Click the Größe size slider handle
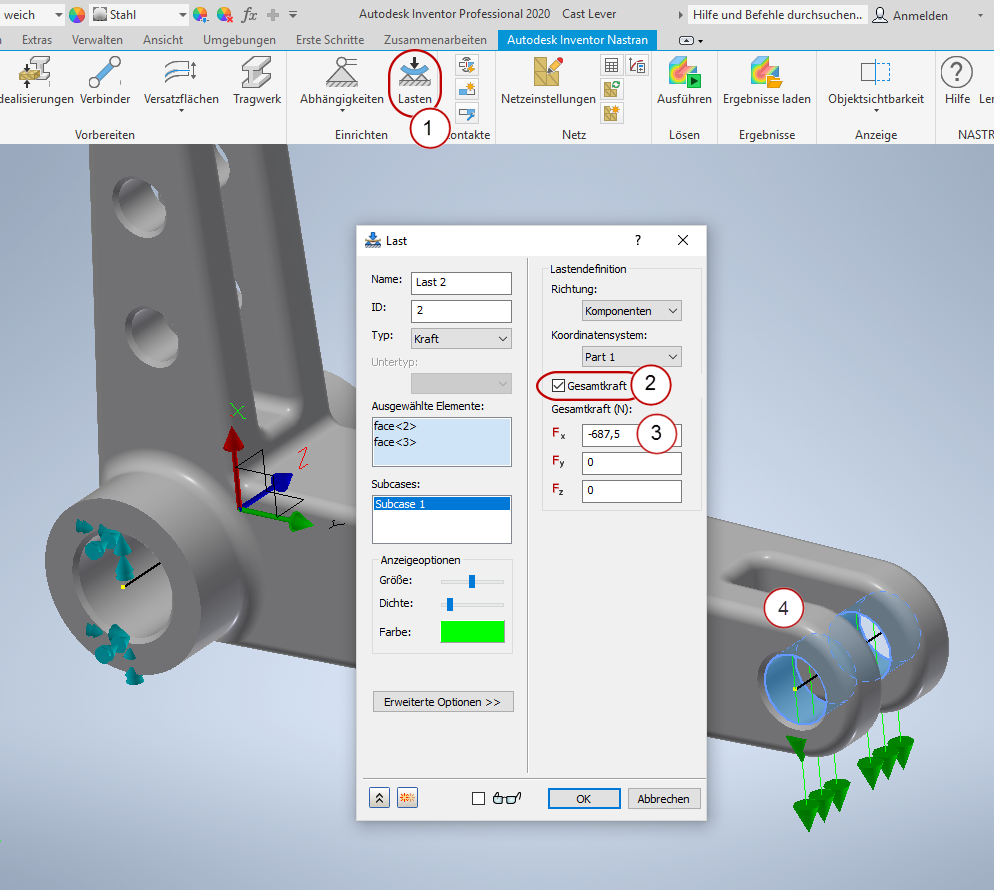Screen dimensions: 994x890 coord(472,581)
